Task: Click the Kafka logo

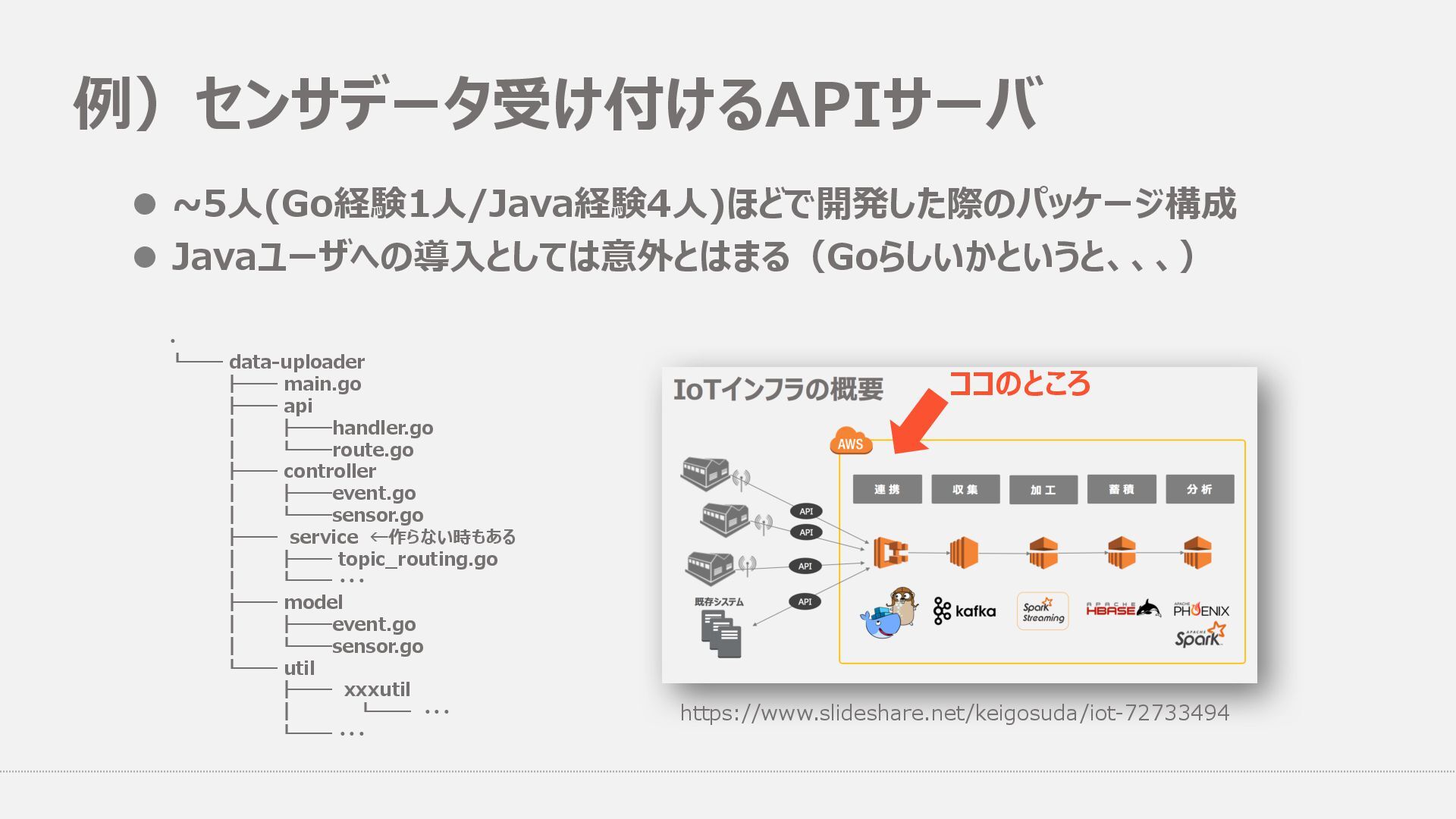Action: 965,610
